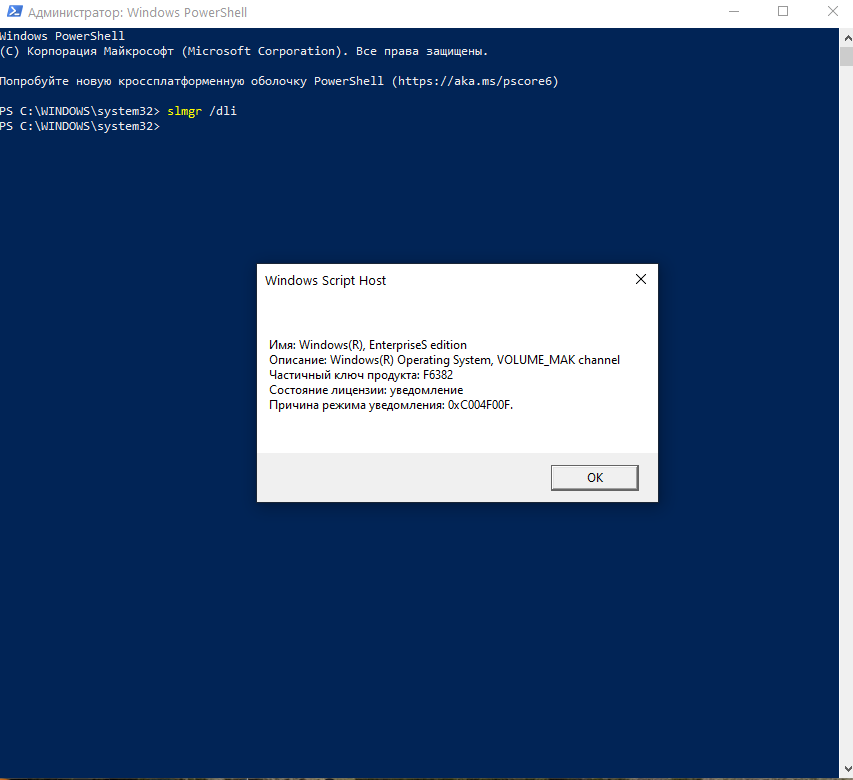Screen dimensions: 853x780
Task: Click the error code 0xC004F00F line
Action: 391,405
